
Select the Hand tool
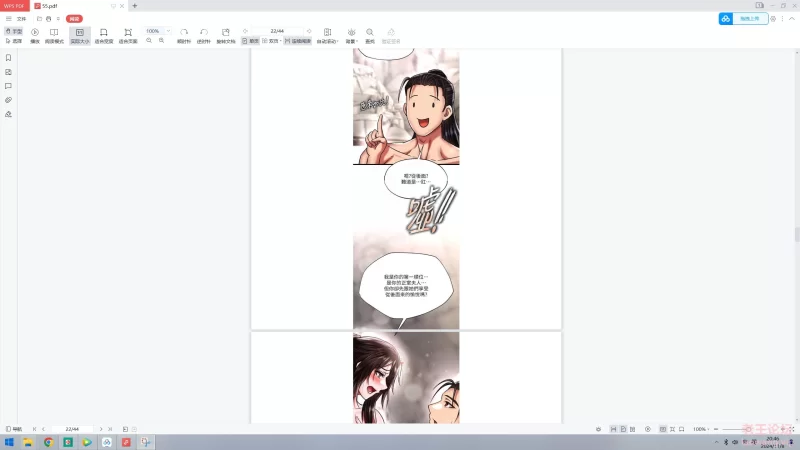coord(14,31)
